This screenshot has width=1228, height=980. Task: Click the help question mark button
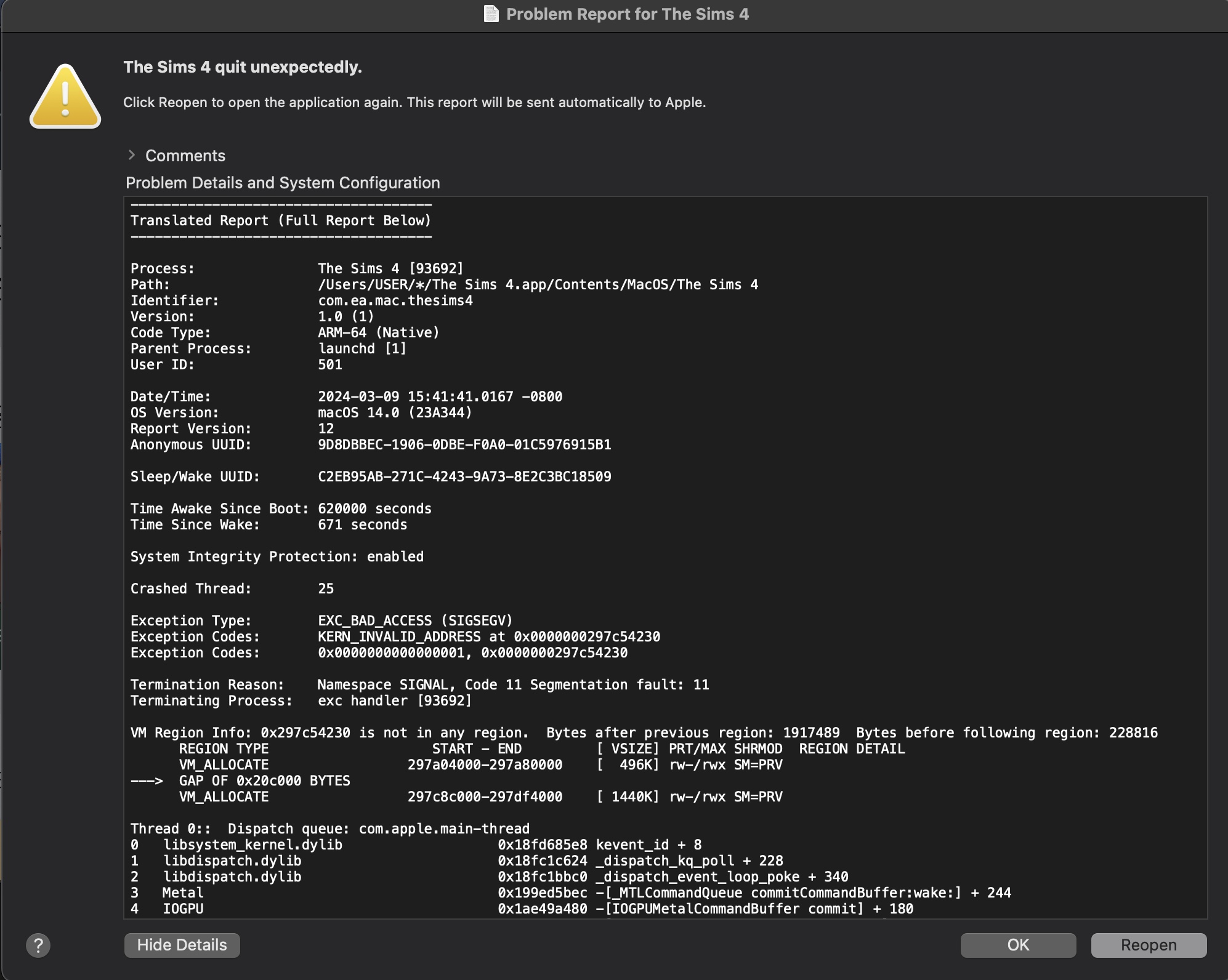[x=38, y=945]
